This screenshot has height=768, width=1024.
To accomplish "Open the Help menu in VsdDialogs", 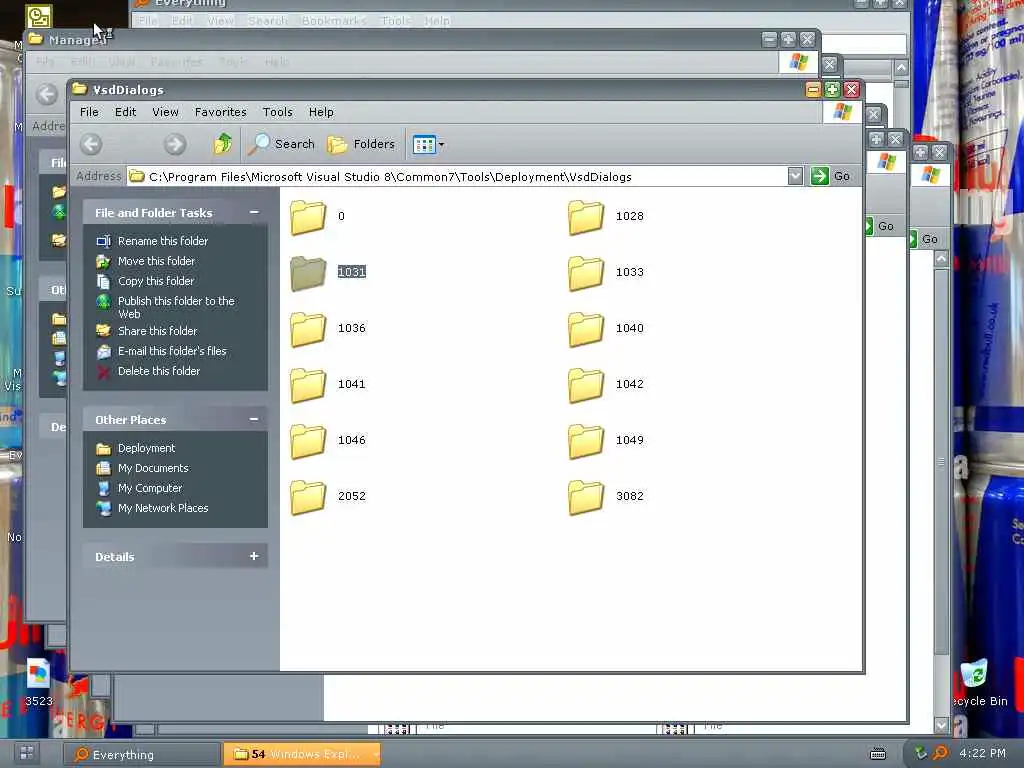I will pos(321,112).
